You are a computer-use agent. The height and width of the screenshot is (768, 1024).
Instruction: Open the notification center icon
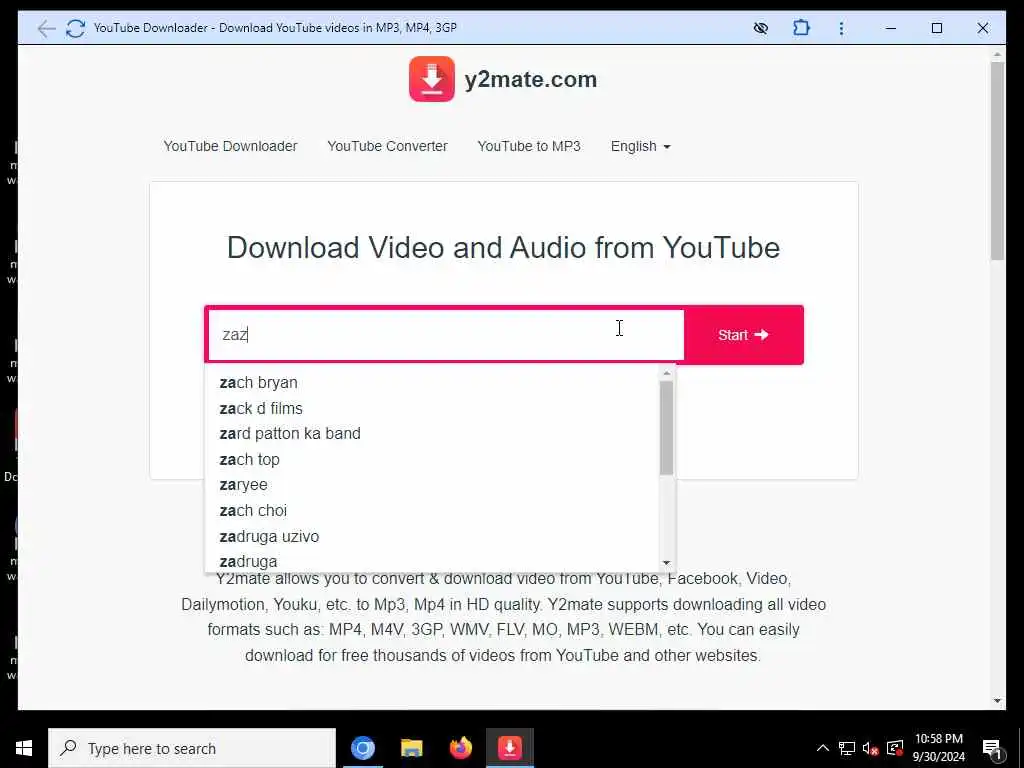[x=991, y=748]
